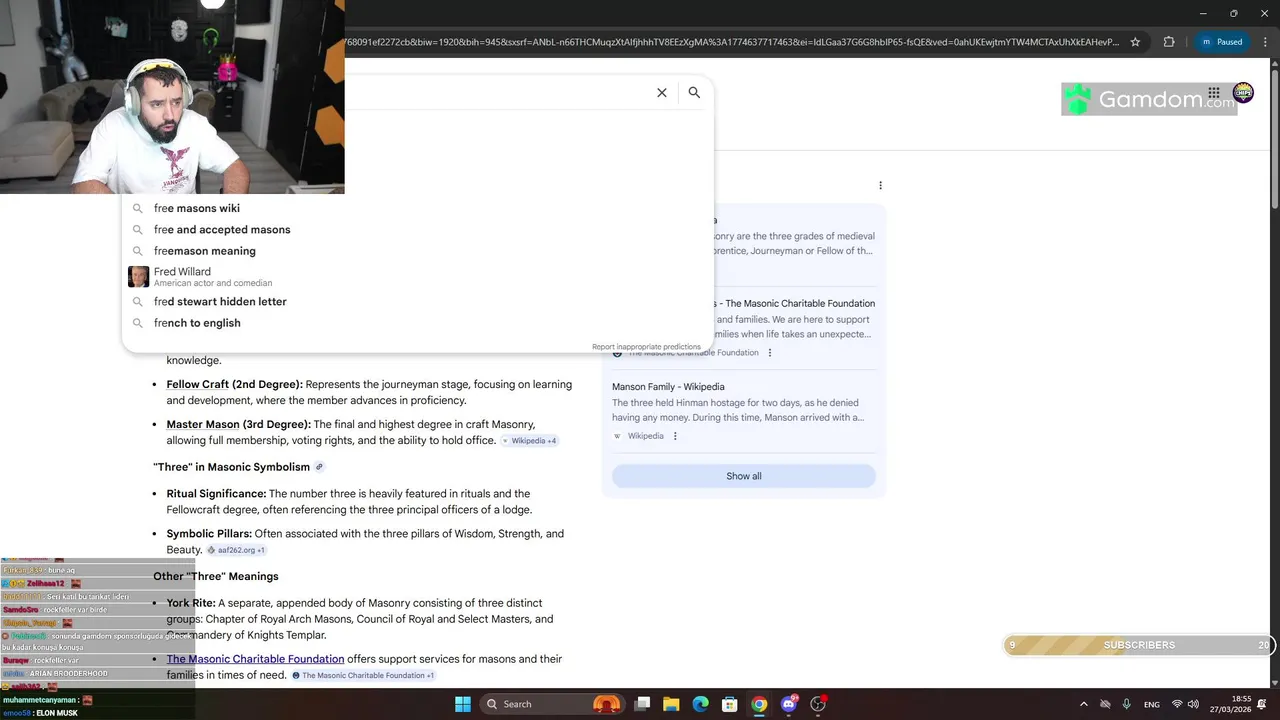Open the Google account avatar

coord(1243,93)
